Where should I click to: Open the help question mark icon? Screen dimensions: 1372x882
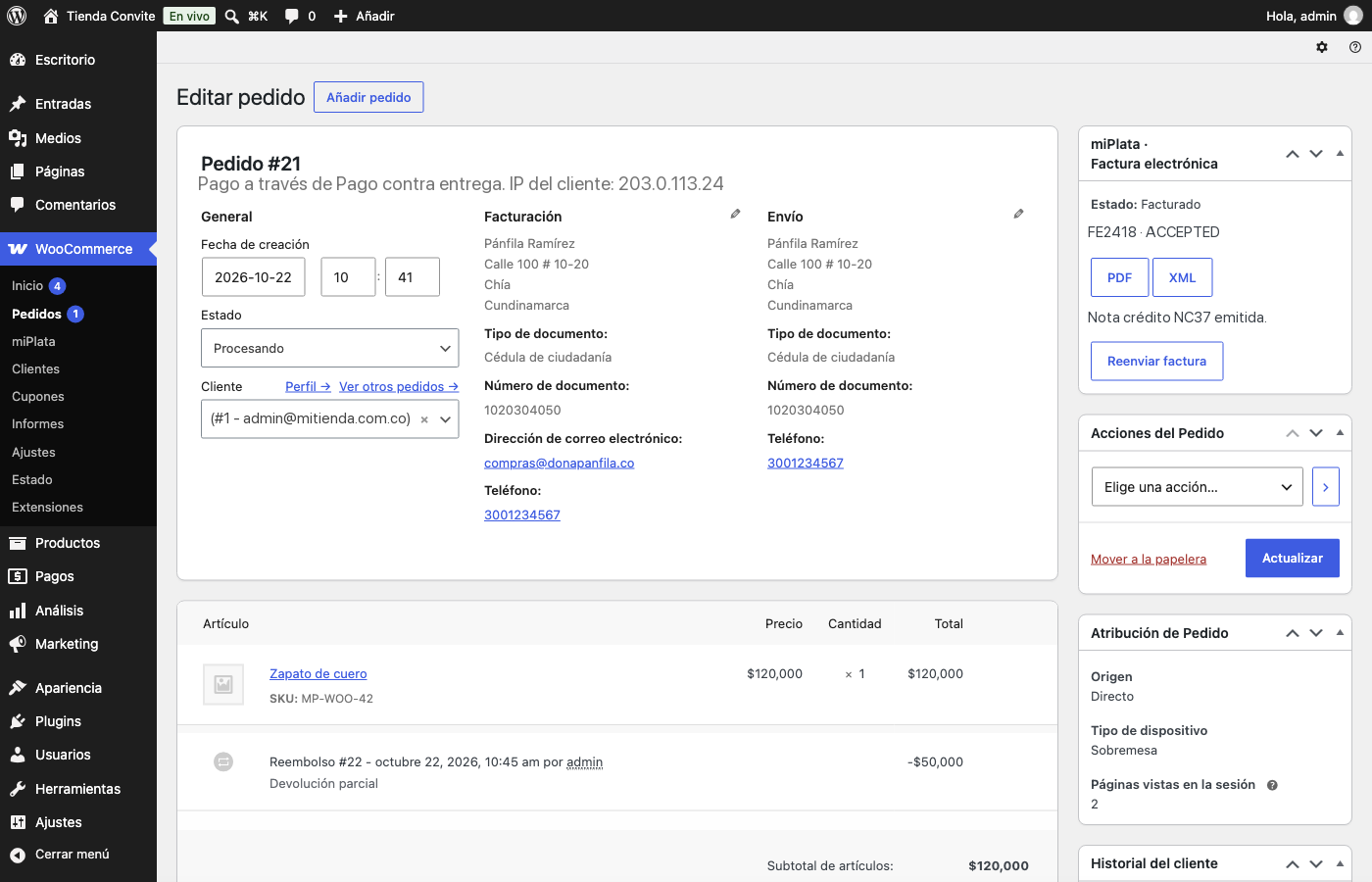[1355, 47]
